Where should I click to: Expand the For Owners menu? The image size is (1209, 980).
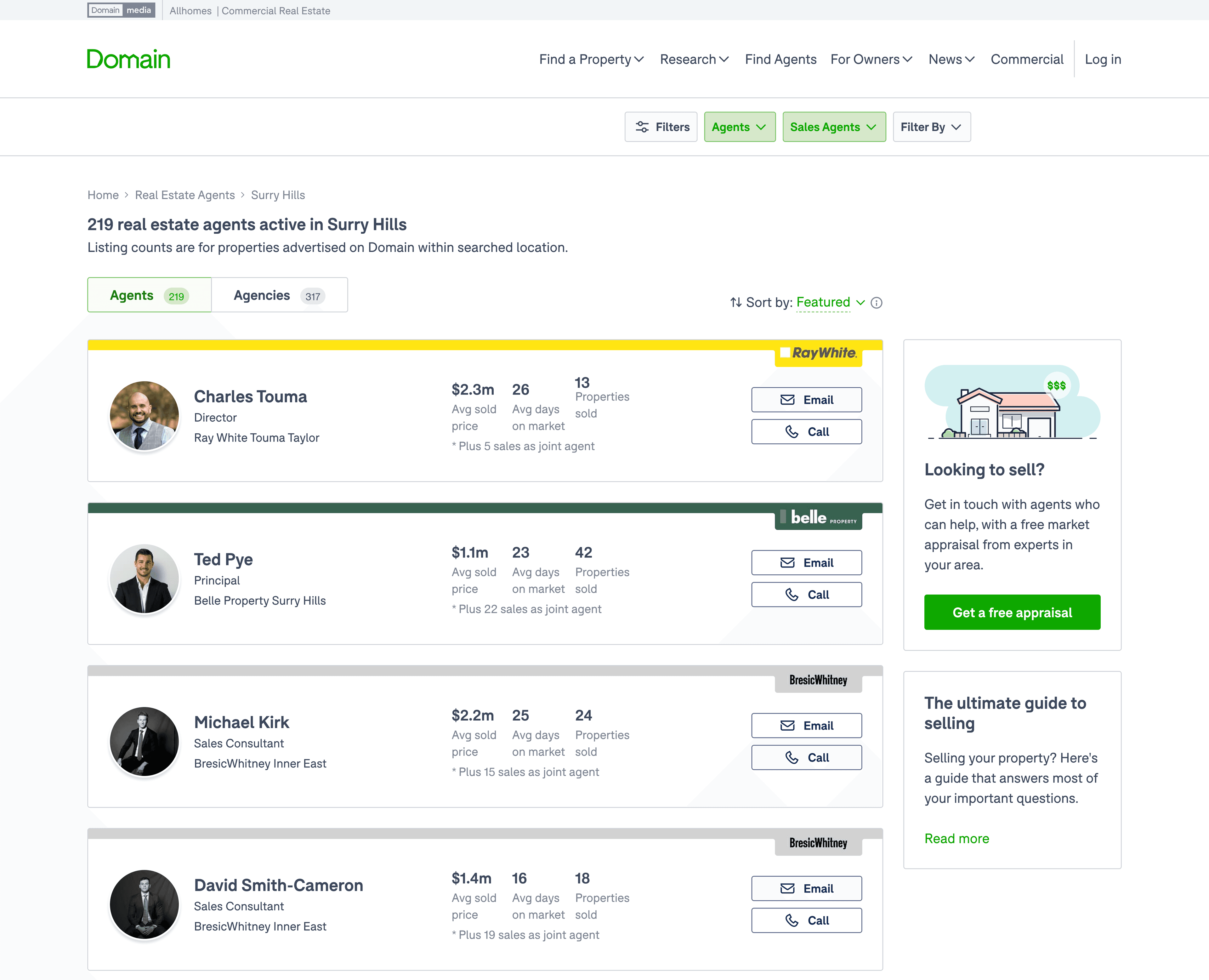click(x=871, y=59)
